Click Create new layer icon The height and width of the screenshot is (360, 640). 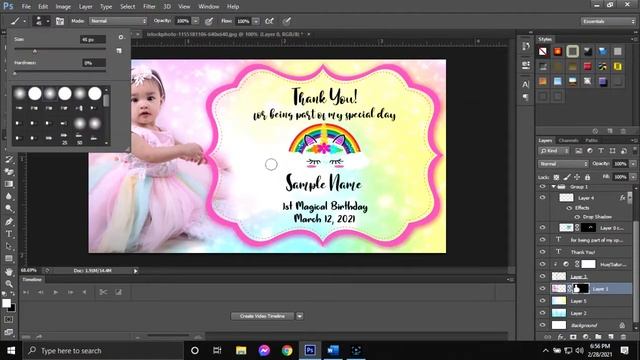[611, 337]
